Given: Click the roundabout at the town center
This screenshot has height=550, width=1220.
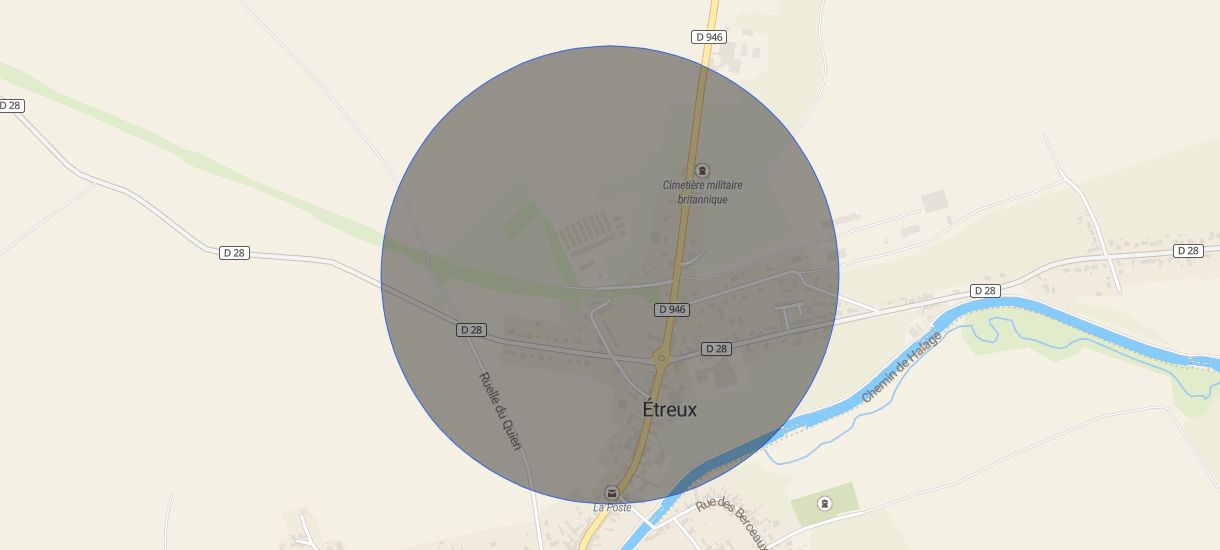Looking at the screenshot, I should click(661, 358).
